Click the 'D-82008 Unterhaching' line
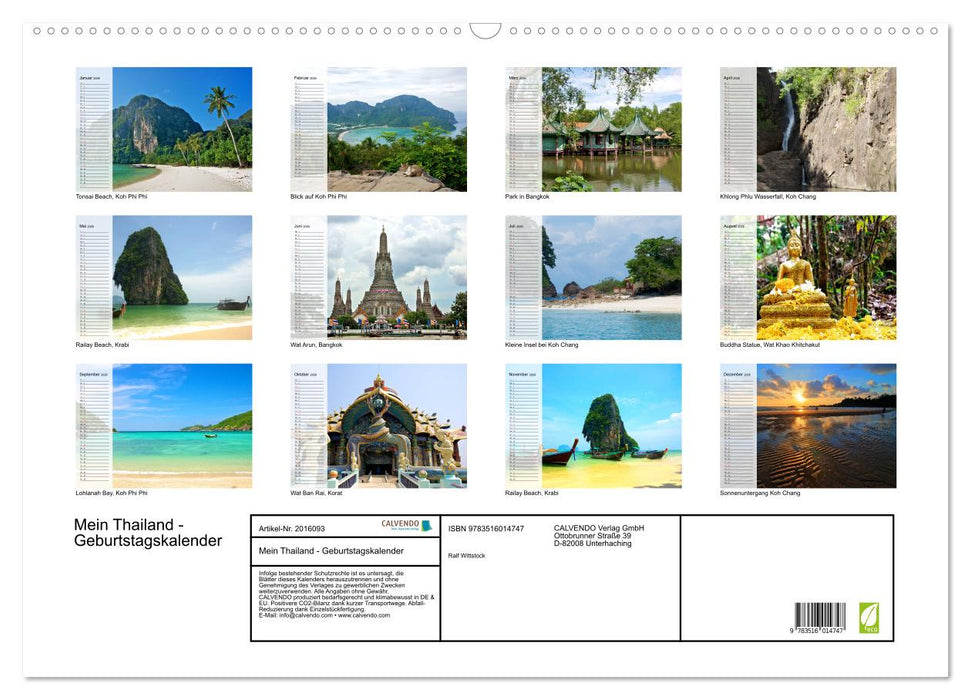Image resolution: width=971 pixels, height=700 pixels. pos(593,543)
